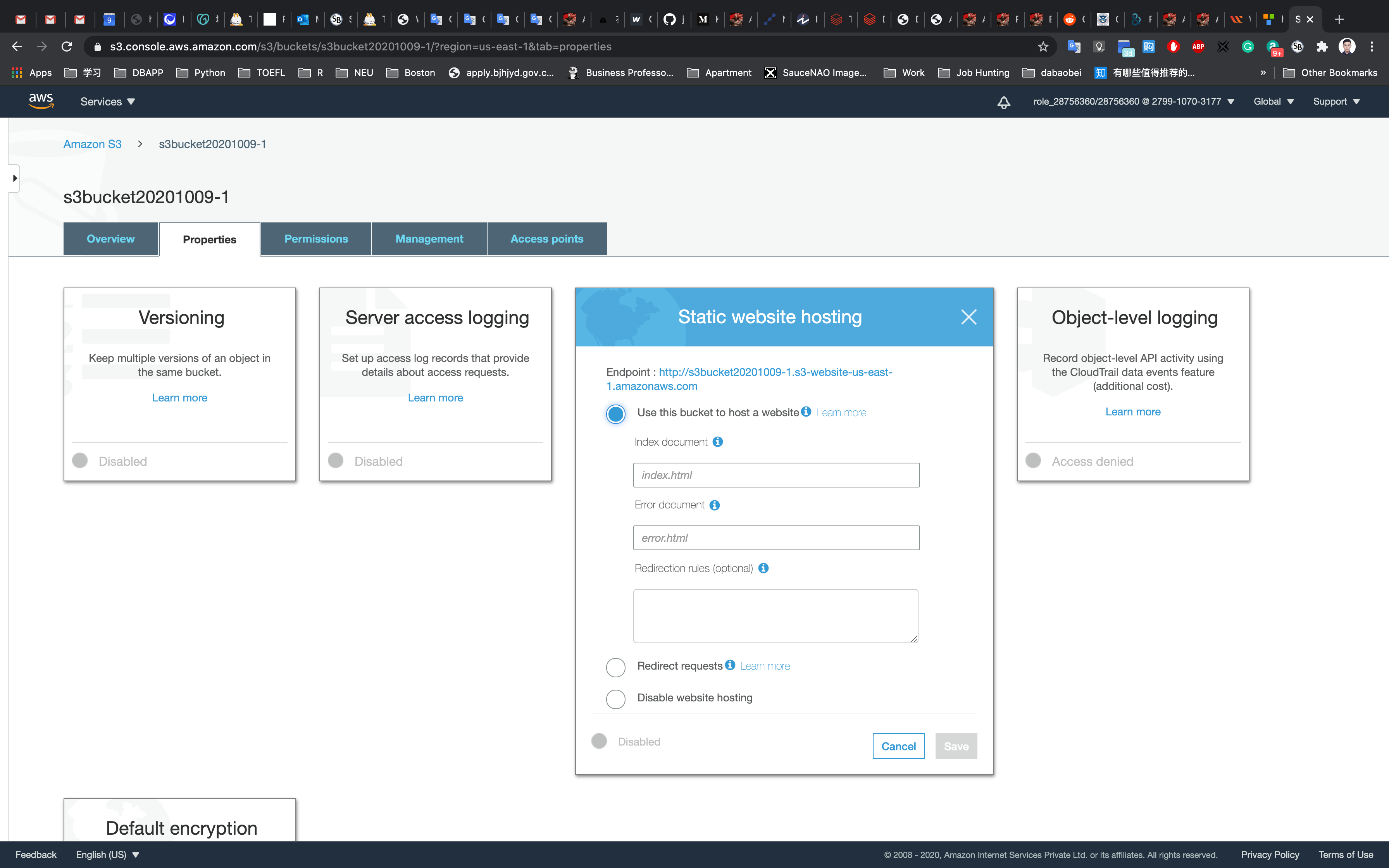Open the English (US) language dropdown
Screen dimensions: 1389x868
[107, 854]
